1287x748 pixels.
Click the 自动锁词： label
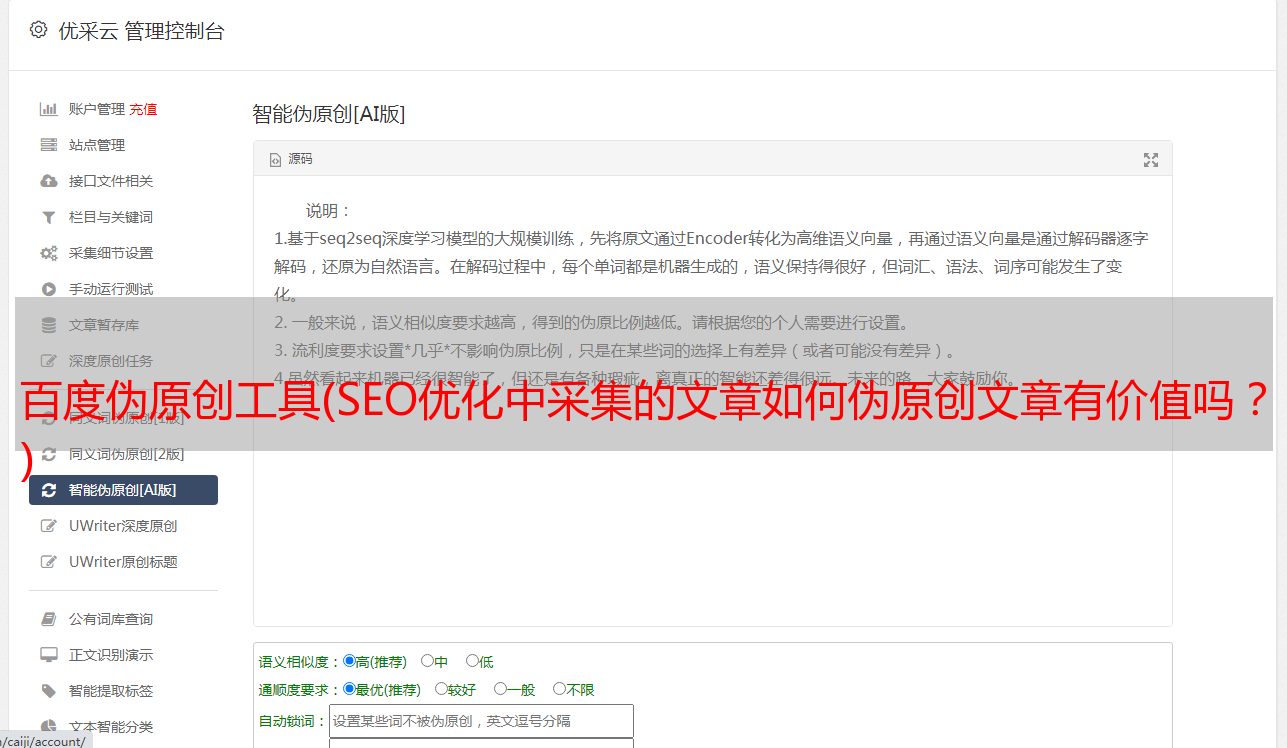pos(293,721)
